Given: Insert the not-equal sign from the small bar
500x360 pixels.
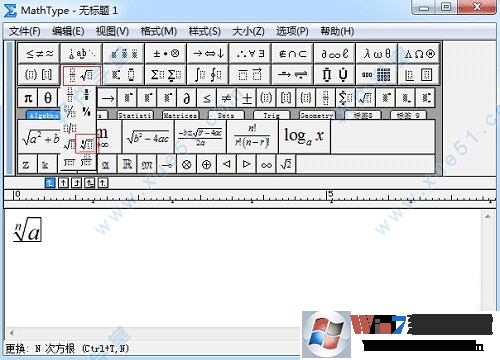Looking at the screenshot, I should pos(226,98).
